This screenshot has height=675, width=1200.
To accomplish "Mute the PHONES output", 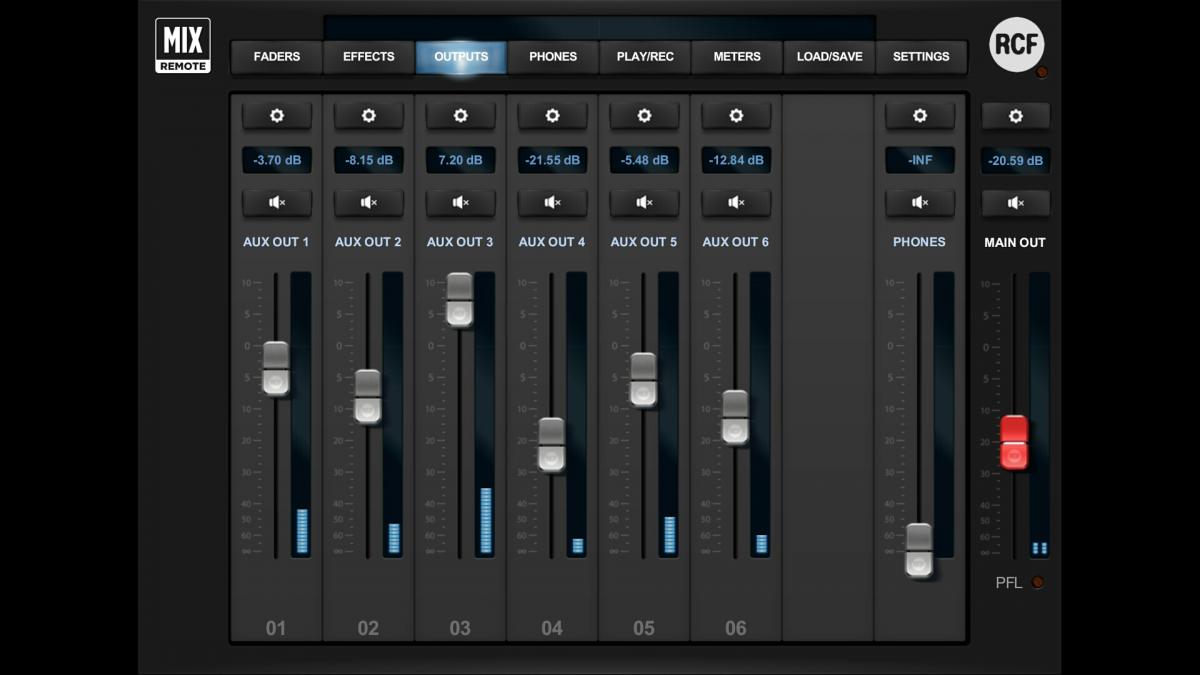I will [x=920, y=203].
